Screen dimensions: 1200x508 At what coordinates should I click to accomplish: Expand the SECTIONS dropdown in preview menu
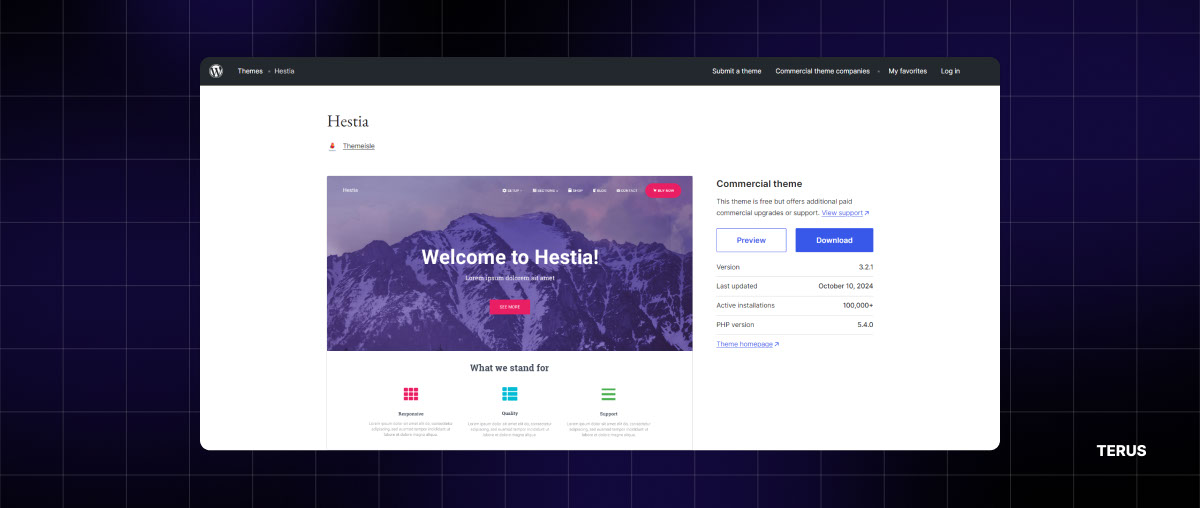pos(546,190)
